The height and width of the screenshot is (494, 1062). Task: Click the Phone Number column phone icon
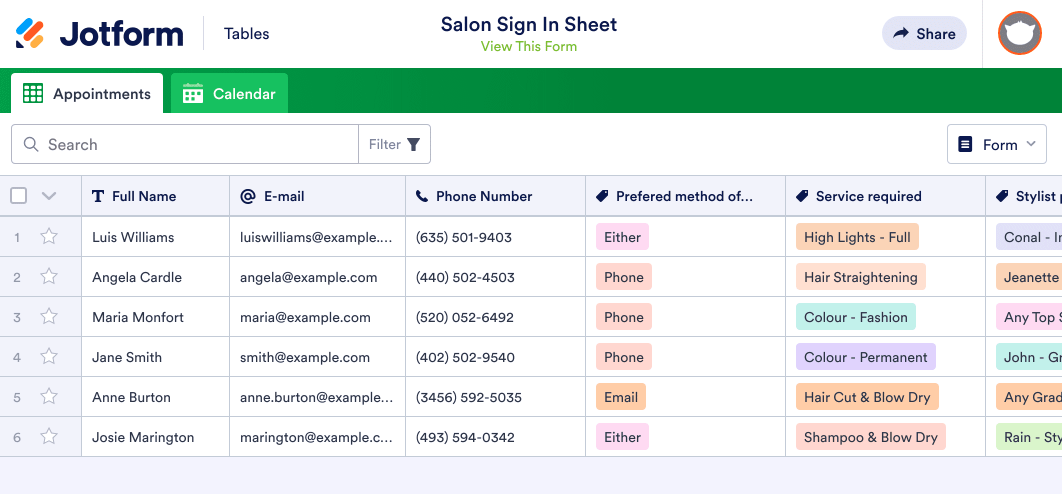coord(422,196)
